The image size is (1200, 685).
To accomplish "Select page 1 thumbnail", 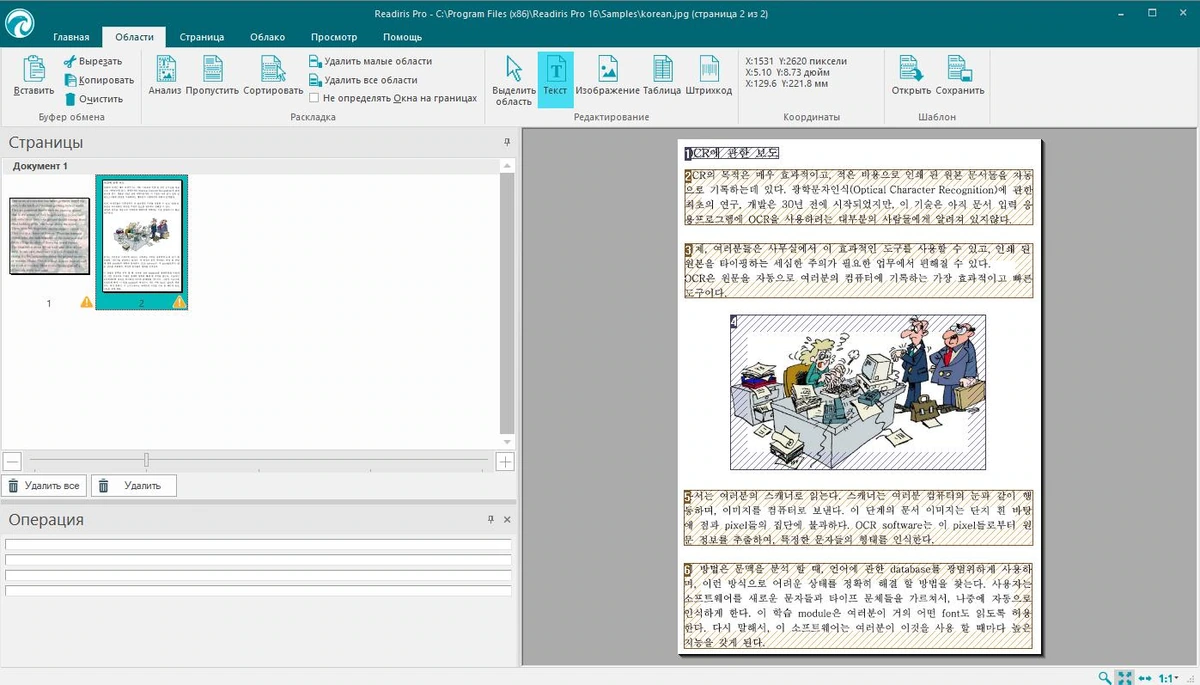I will tap(49, 236).
